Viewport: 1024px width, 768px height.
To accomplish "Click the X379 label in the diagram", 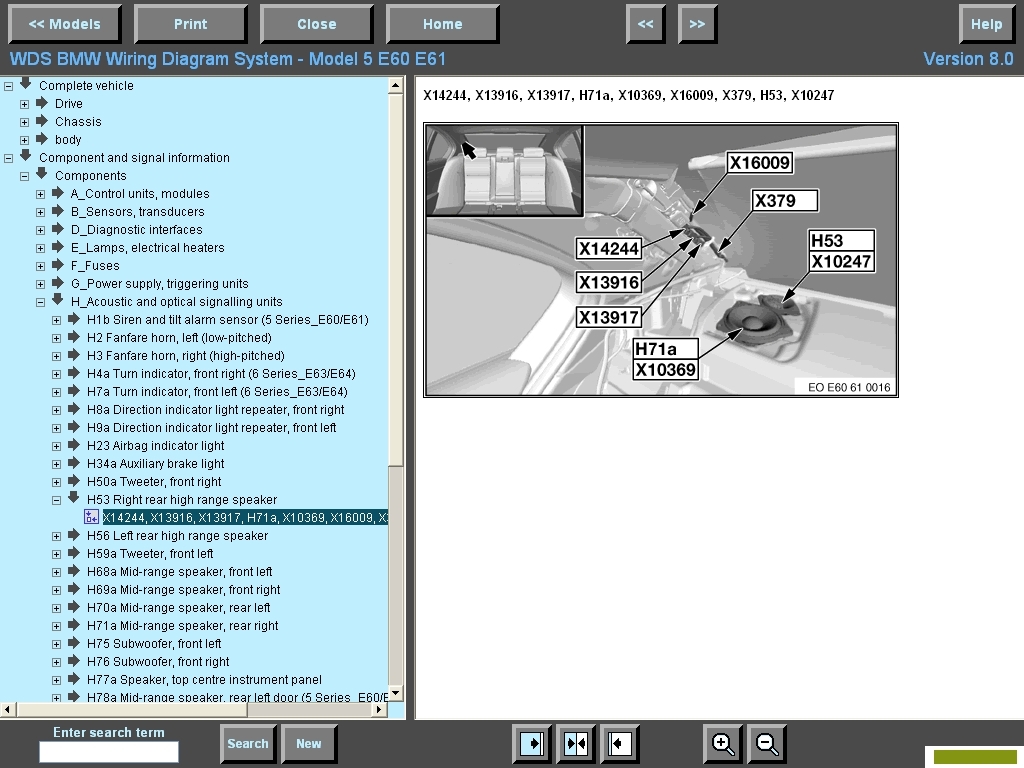I will [x=785, y=200].
